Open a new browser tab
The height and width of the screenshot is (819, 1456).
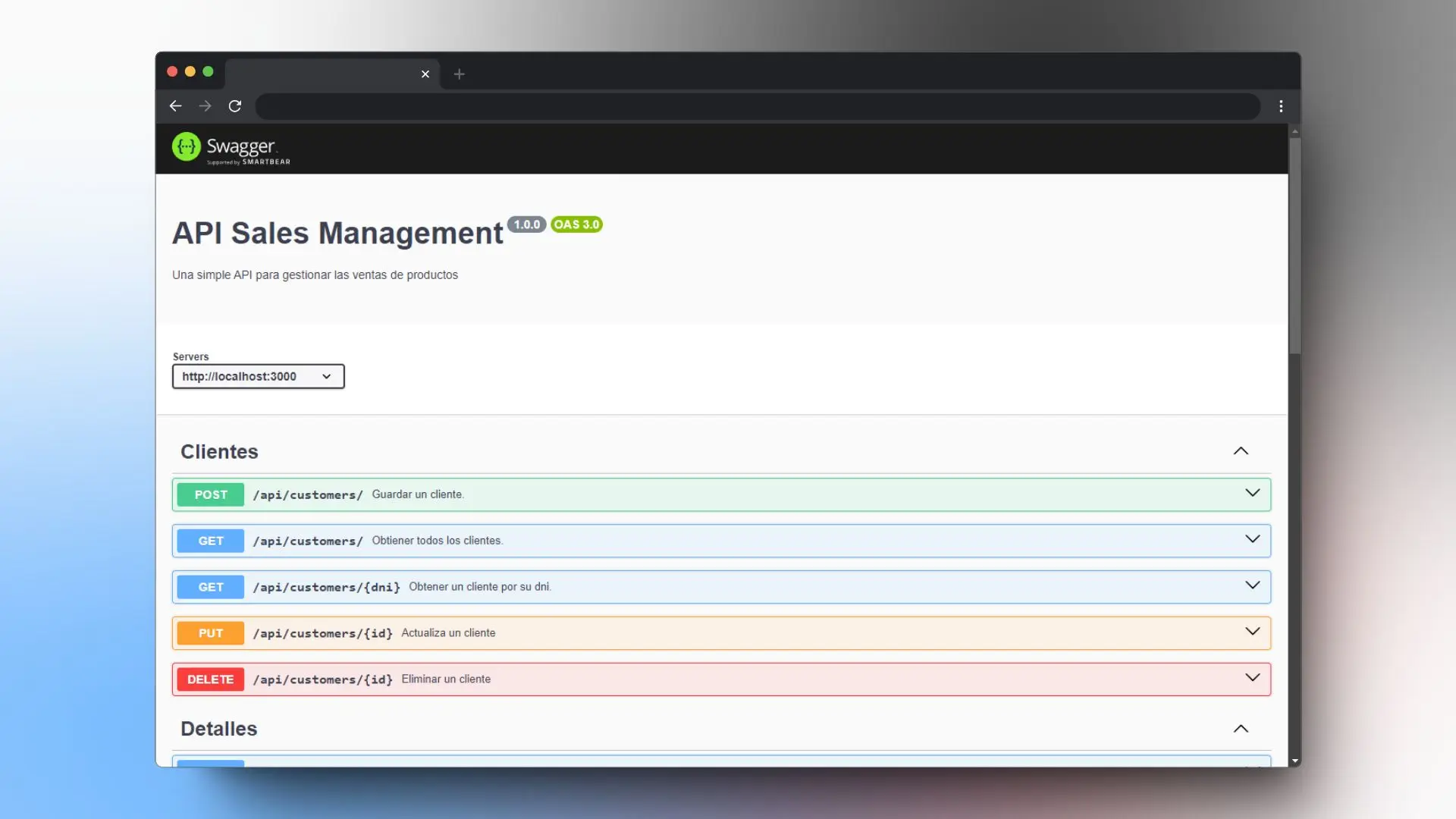459,74
